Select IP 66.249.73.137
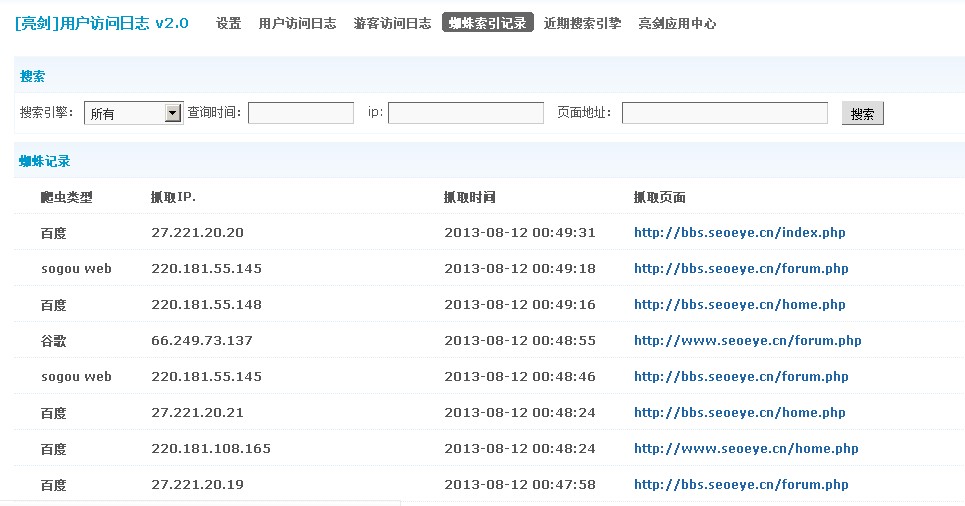 click(x=202, y=340)
